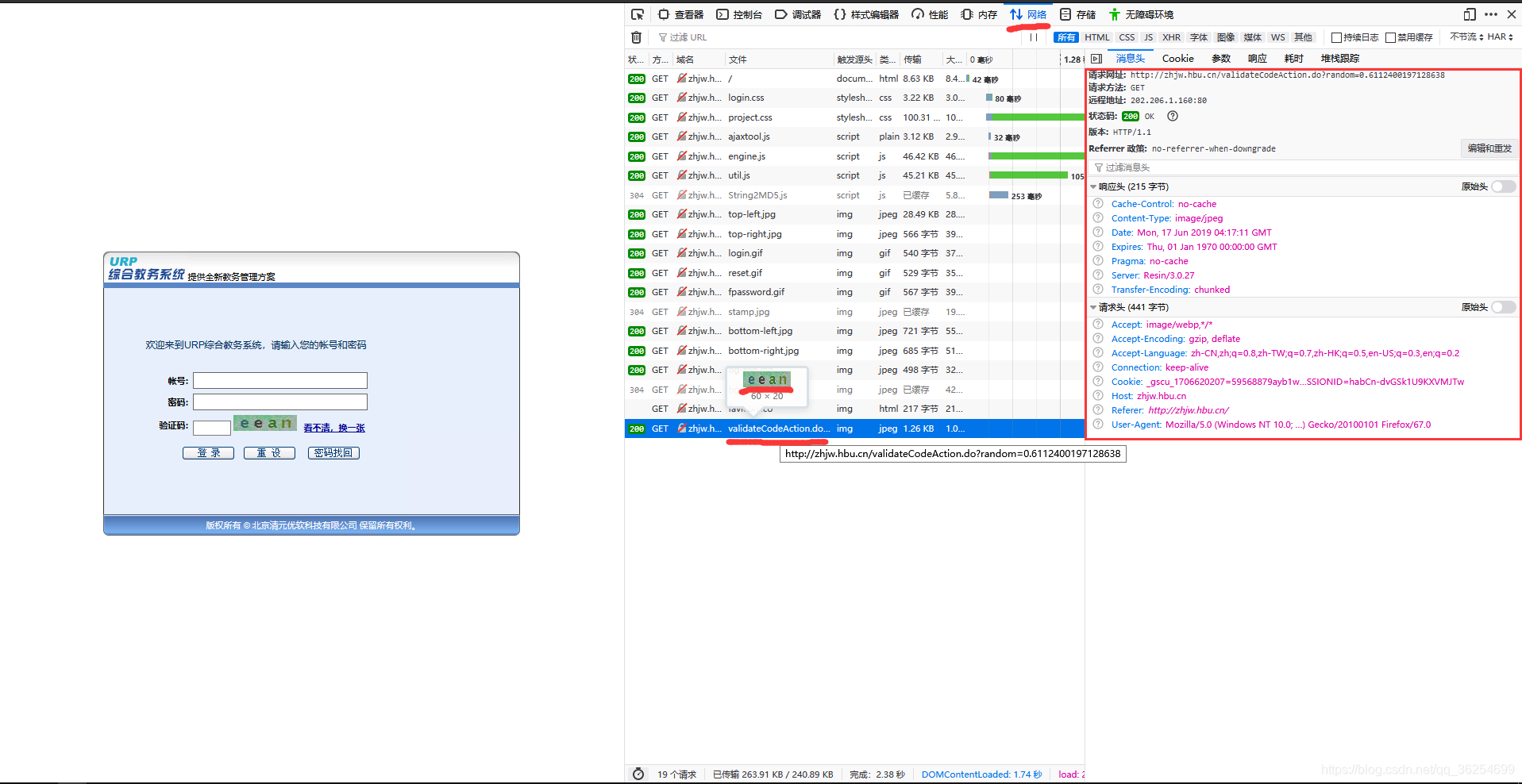Screen dimensions: 1522x784
Task: Select the login.css request row
Action: [854, 98]
